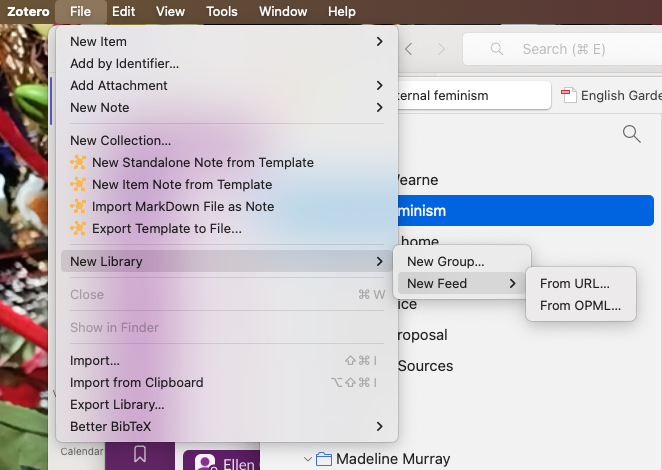Choose New Standalone Note from Template

(x=227, y=162)
